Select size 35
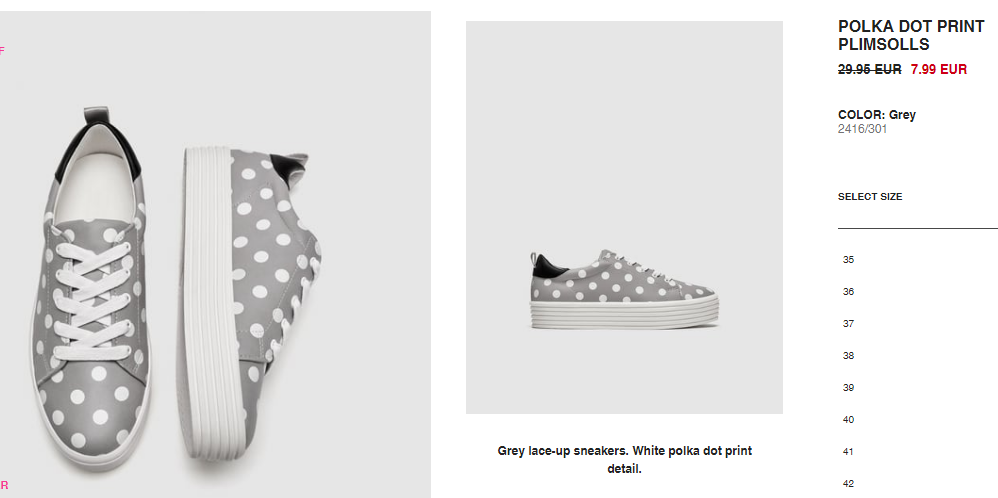 coord(848,260)
